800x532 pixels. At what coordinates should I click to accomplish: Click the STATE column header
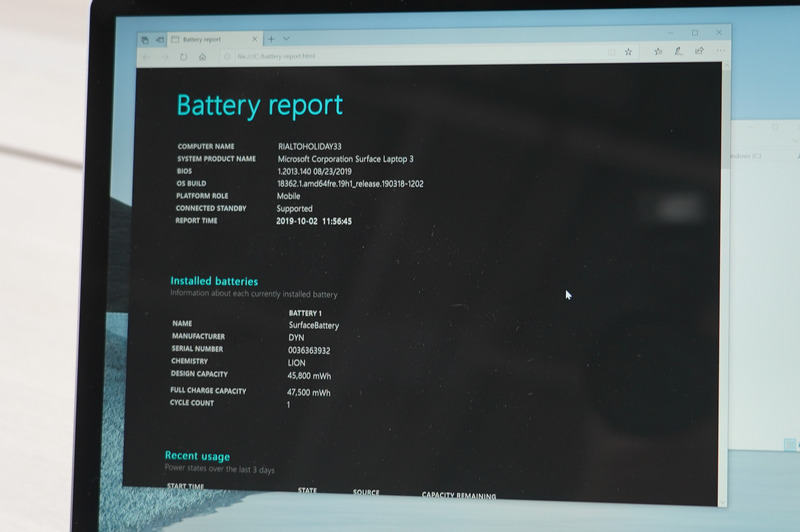pos(307,490)
